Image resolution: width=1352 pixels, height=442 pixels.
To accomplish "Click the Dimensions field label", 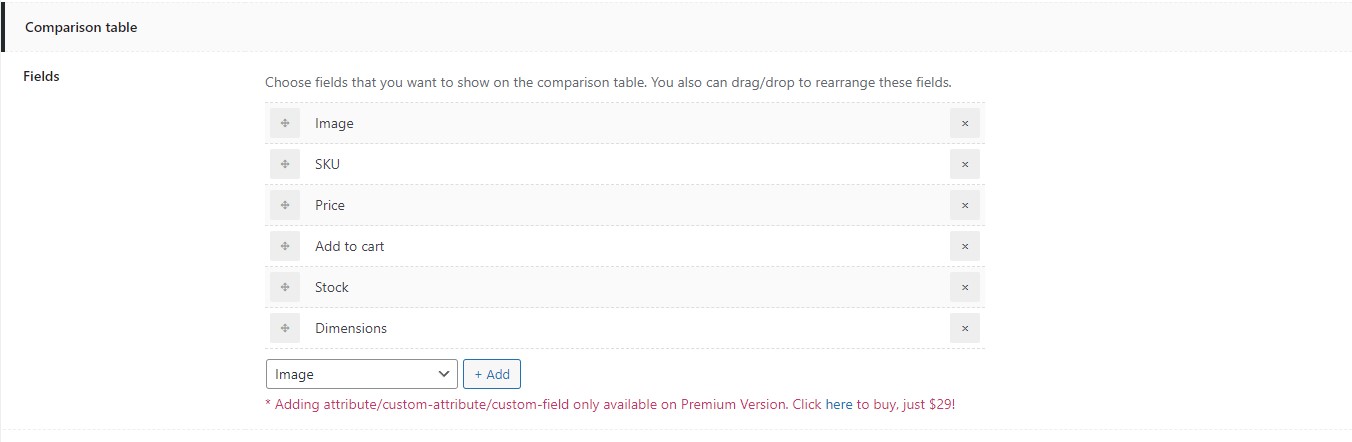I will (x=351, y=328).
